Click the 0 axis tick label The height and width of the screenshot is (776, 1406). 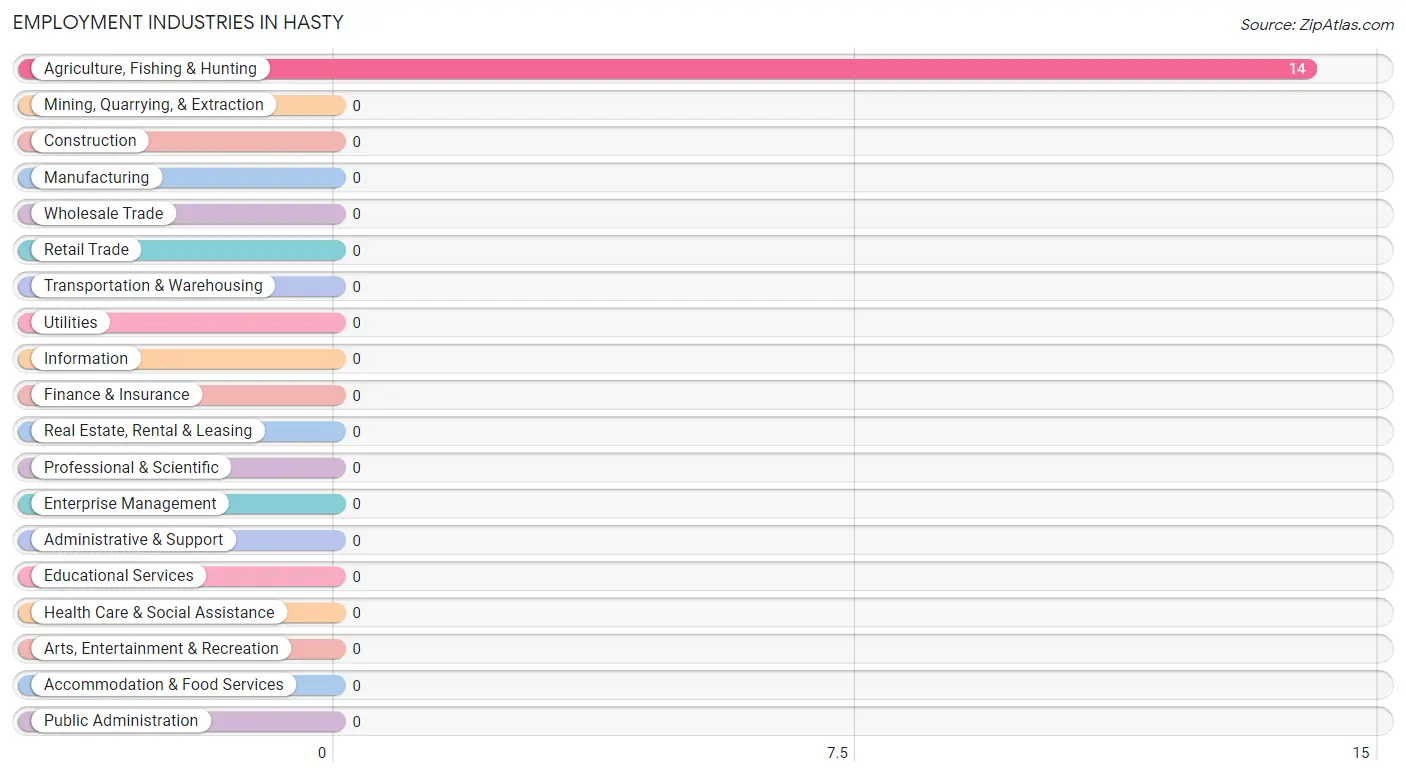pyautogui.click(x=322, y=753)
